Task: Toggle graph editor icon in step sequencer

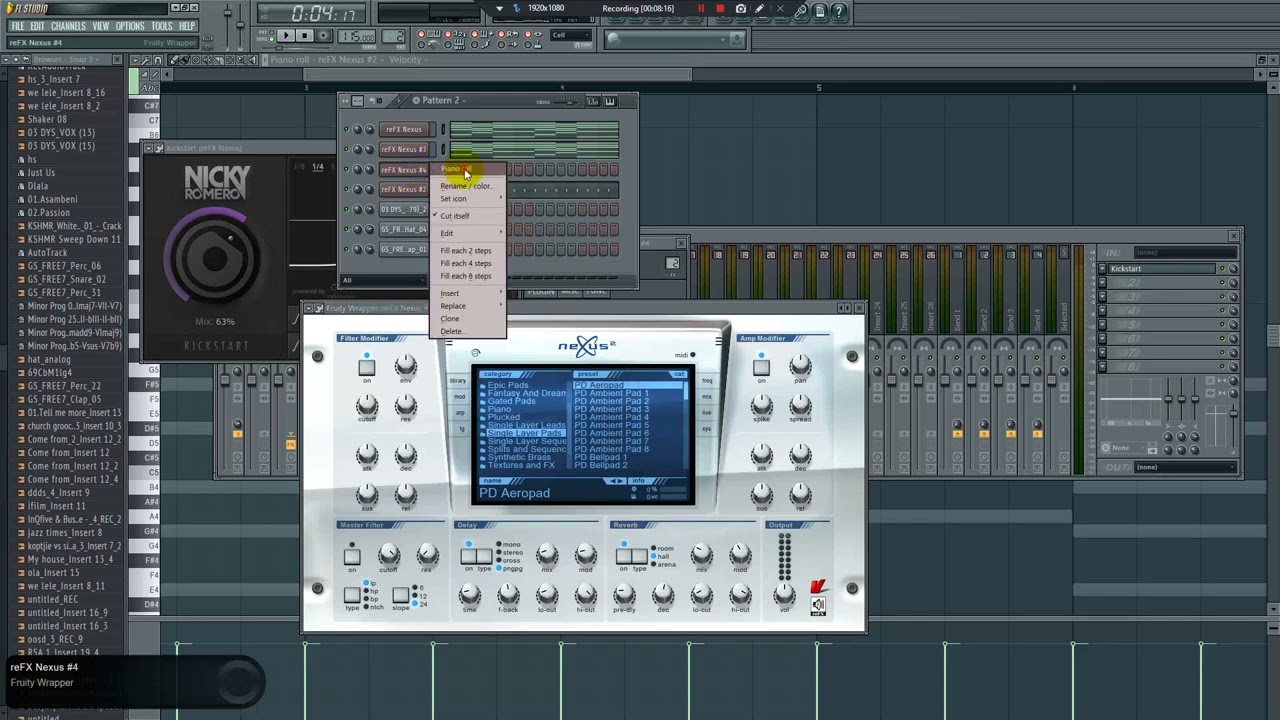Action: tap(593, 100)
